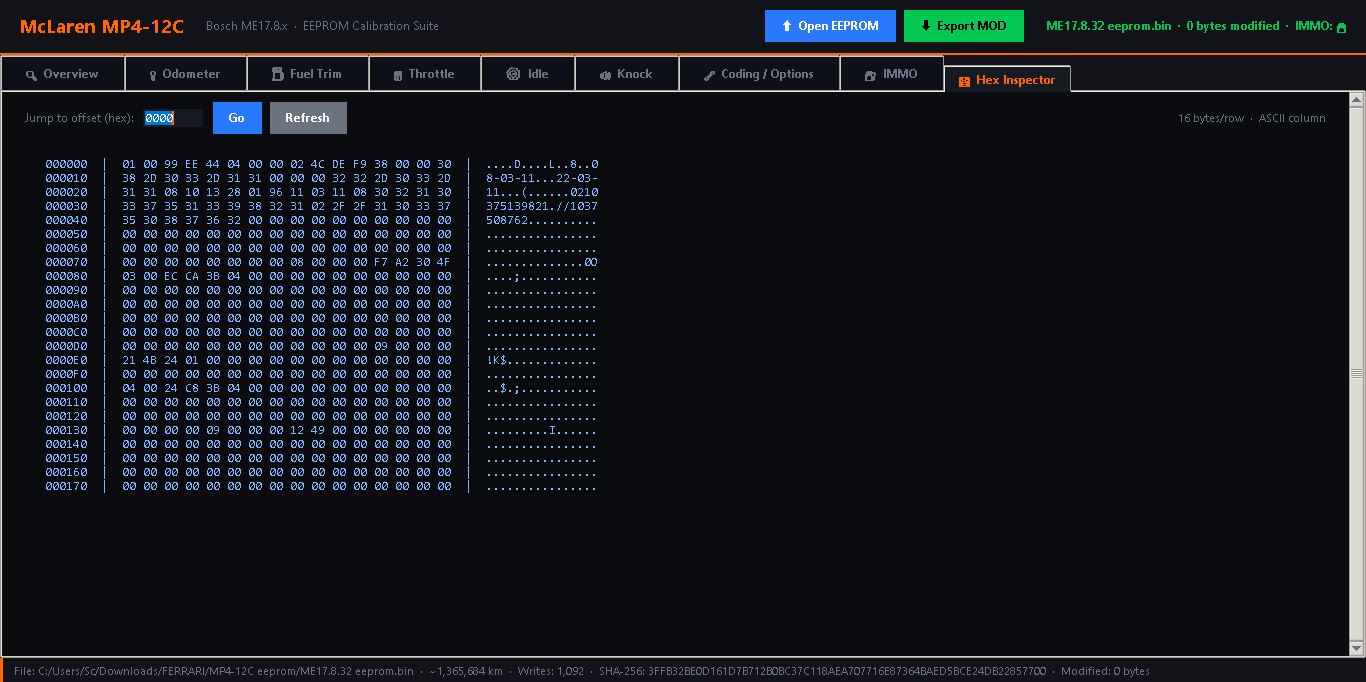Click 'Modified: 0 bytes' in status bar
Image resolution: width=1366 pixels, height=682 pixels.
pos(1105,671)
